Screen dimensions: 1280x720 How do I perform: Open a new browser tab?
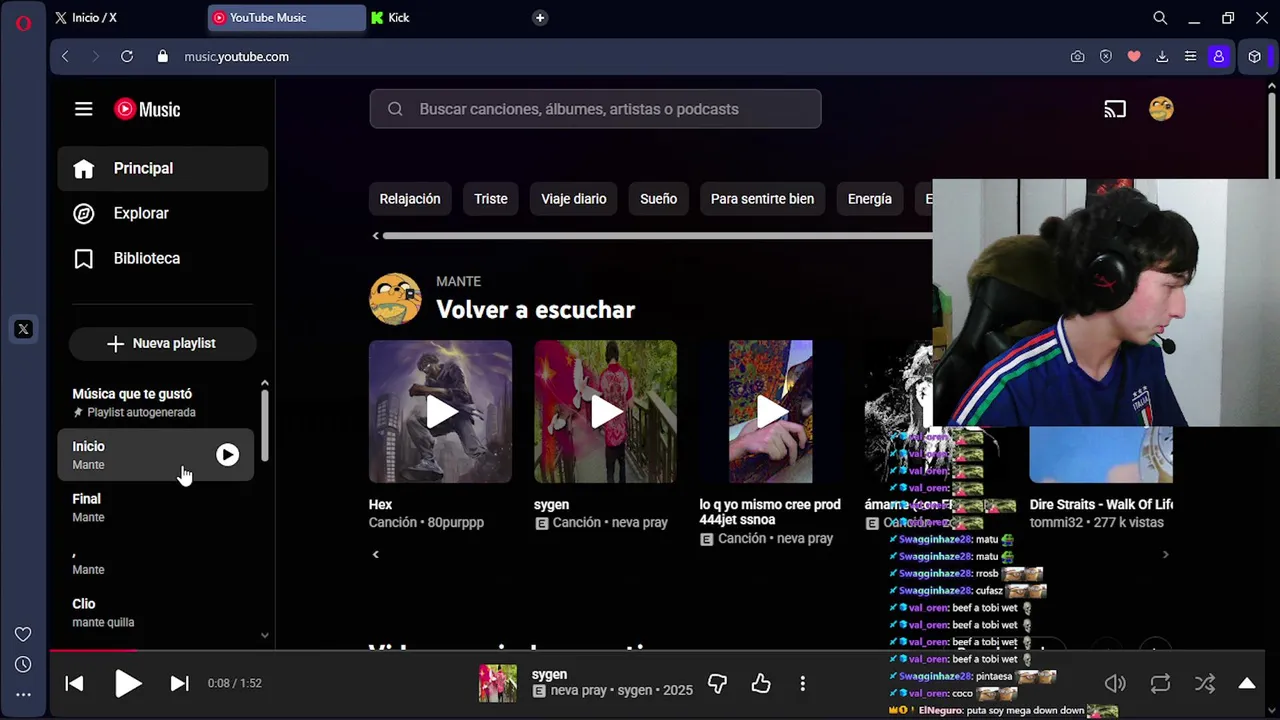click(x=540, y=18)
